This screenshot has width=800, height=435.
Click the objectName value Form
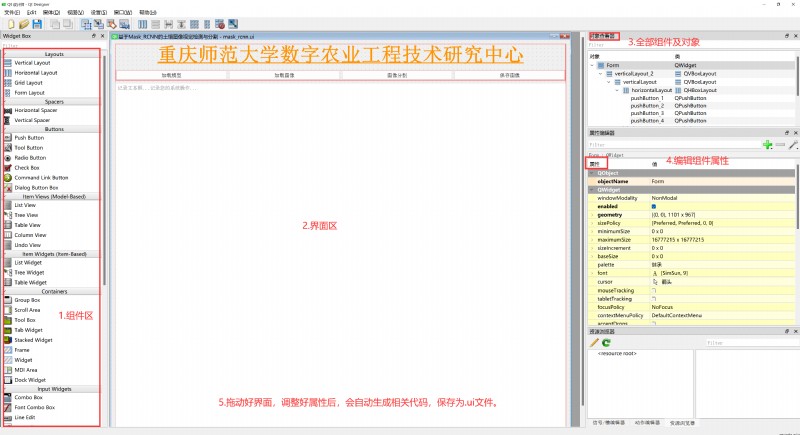click(658, 182)
